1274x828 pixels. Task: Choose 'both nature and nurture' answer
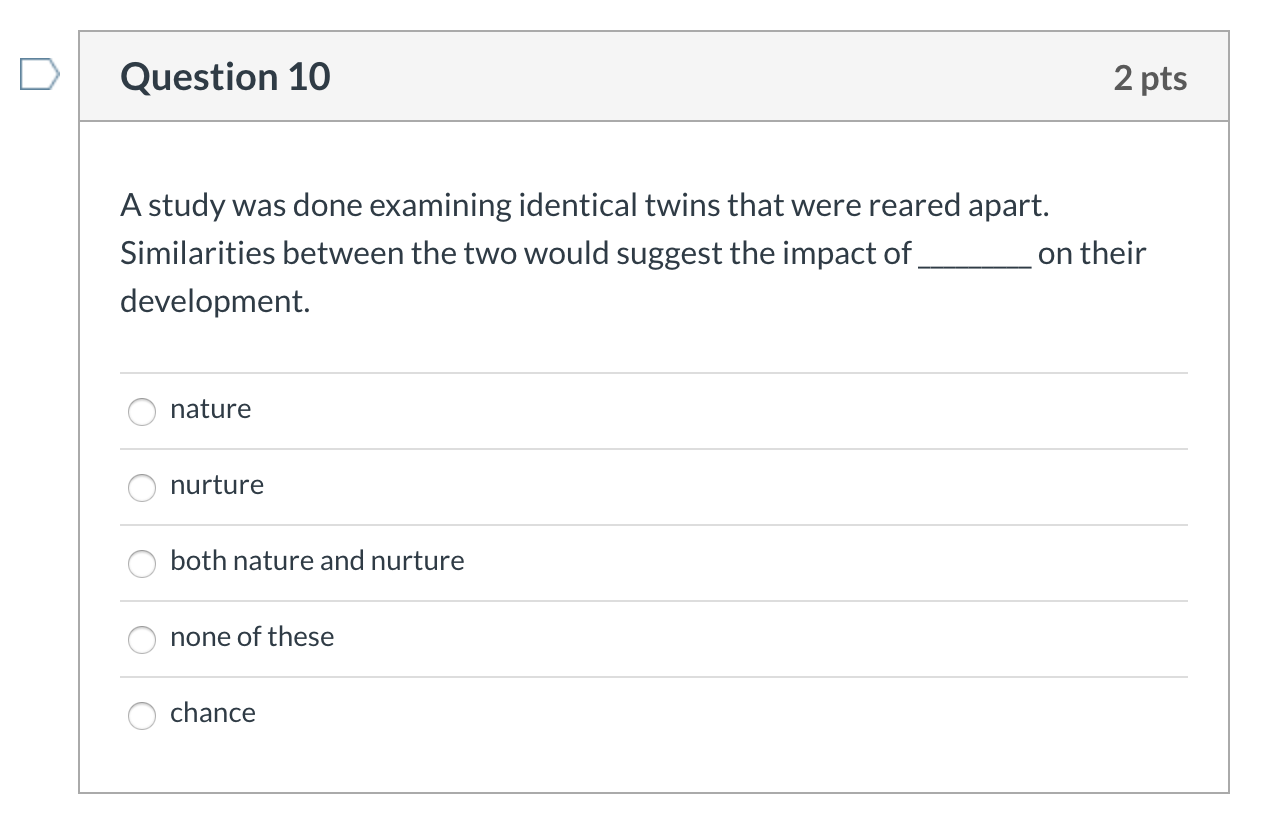[x=142, y=563]
